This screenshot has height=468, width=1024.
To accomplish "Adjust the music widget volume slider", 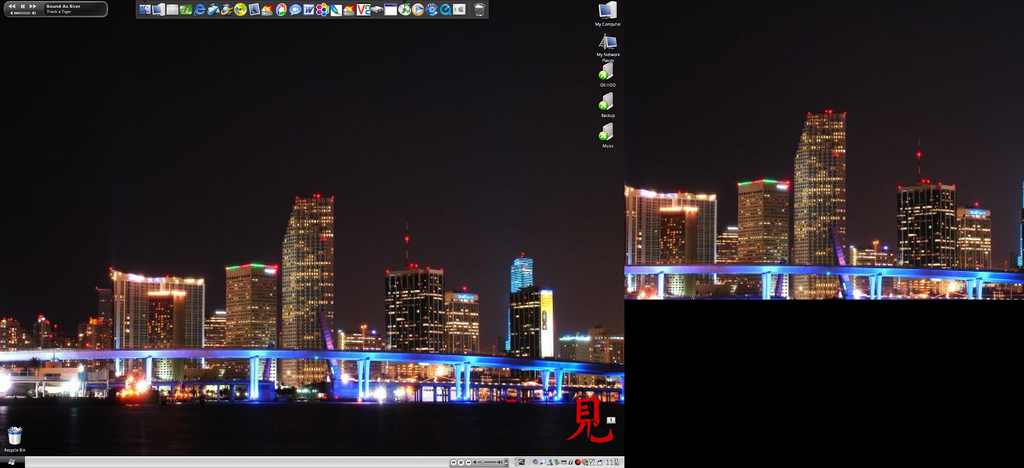I will (22, 13).
